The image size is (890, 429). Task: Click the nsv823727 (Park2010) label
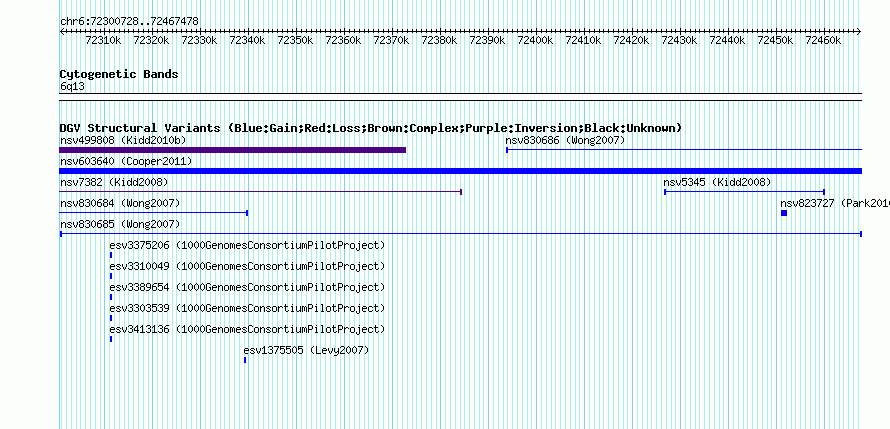point(835,203)
